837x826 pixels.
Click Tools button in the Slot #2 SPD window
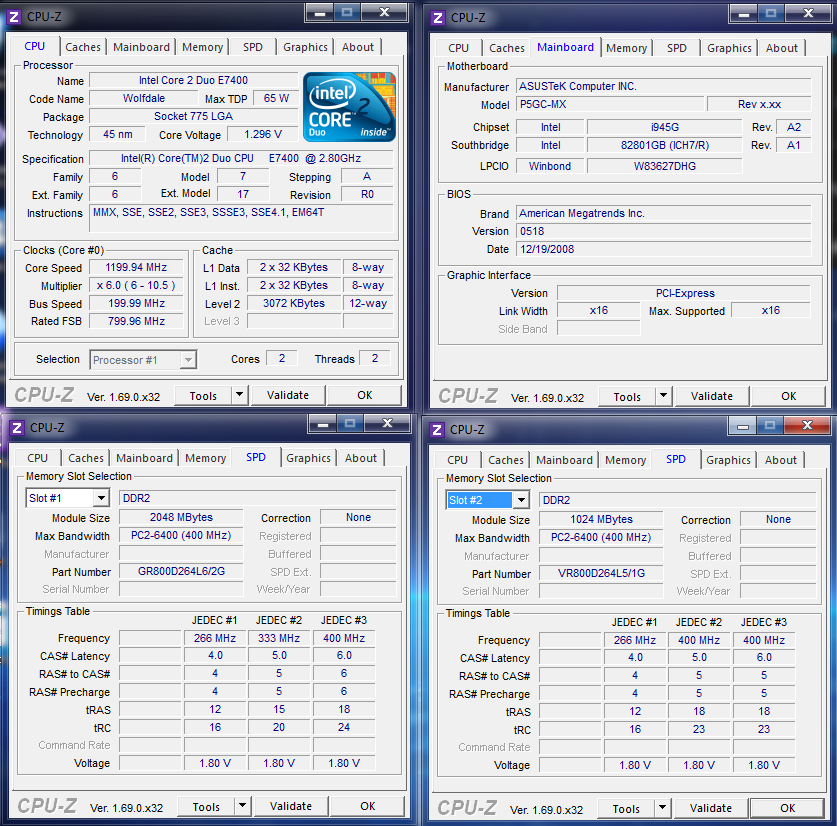coord(626,808)
